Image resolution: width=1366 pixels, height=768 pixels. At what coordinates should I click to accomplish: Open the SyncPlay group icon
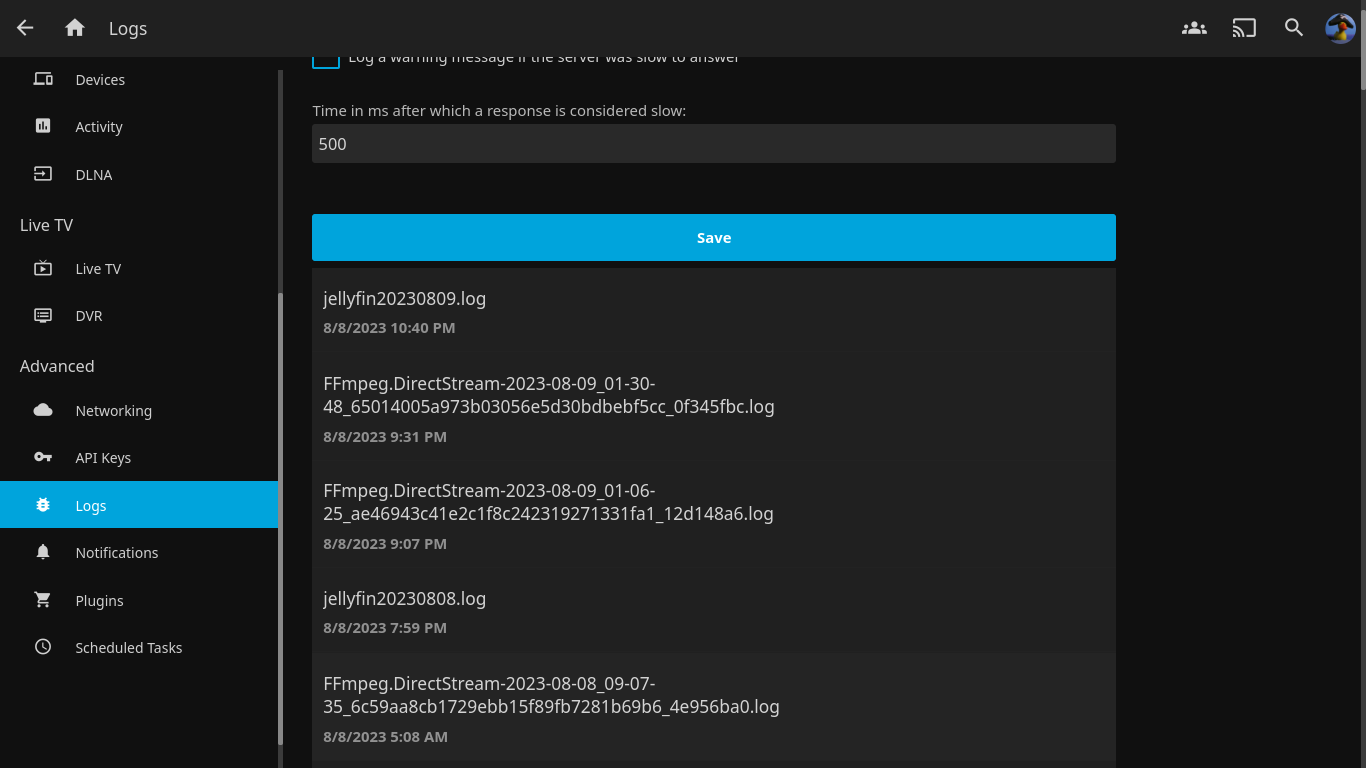tap(1194, 28)
